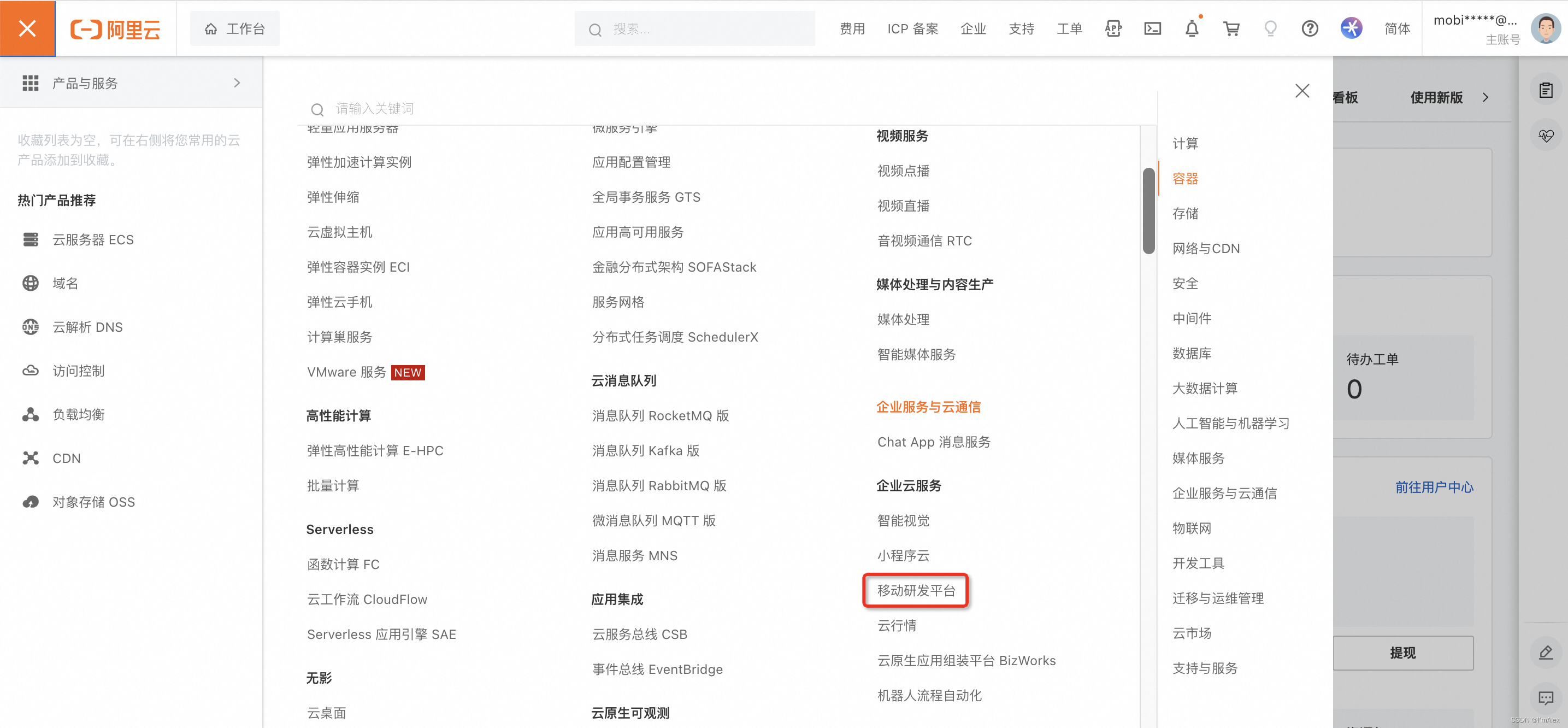Screen dimensions: 1568x728
Task: Open the heart health-check icon on right rail
Action: (x=1546, y=135)
